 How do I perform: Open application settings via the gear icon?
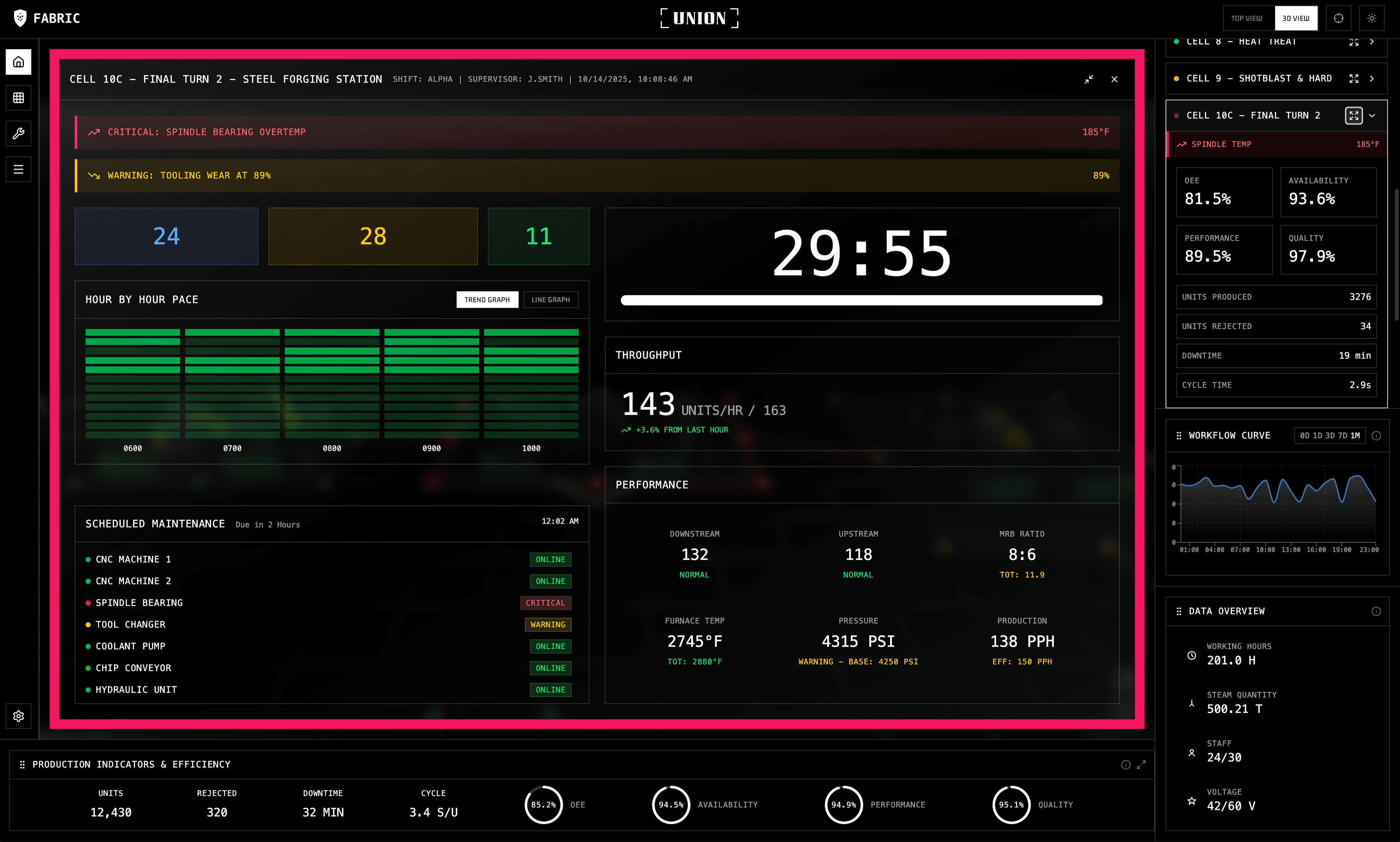tap(18, 716)
